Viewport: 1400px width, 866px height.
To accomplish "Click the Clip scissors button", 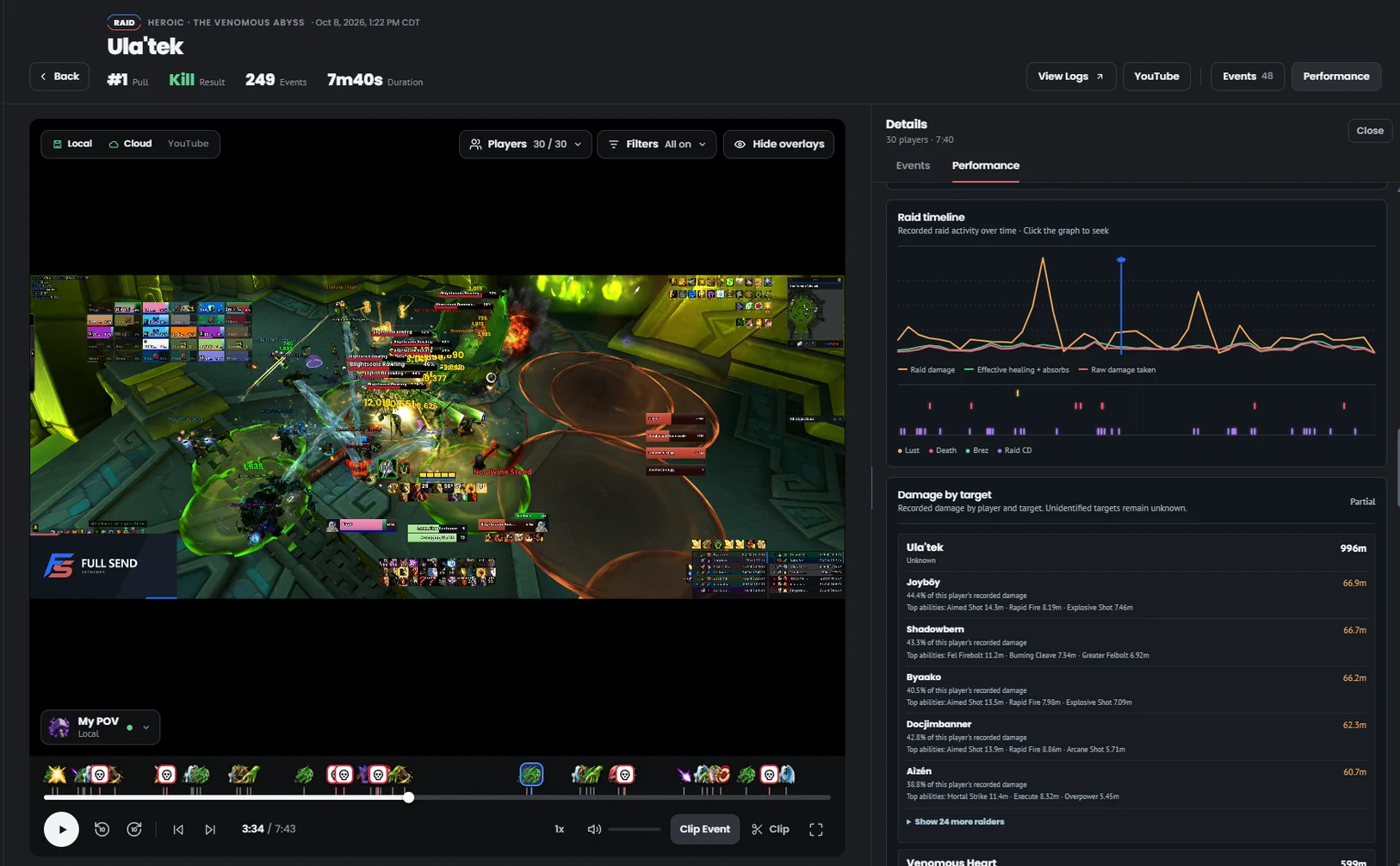I will [771, 829].
